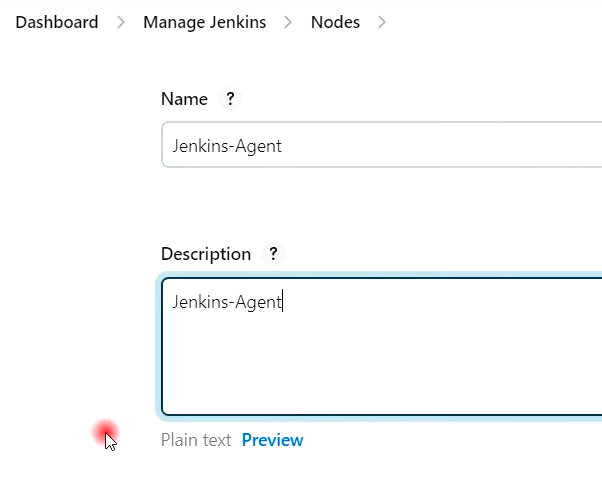
Task: Click the Description field label
Action: click(x=206, y=254)
